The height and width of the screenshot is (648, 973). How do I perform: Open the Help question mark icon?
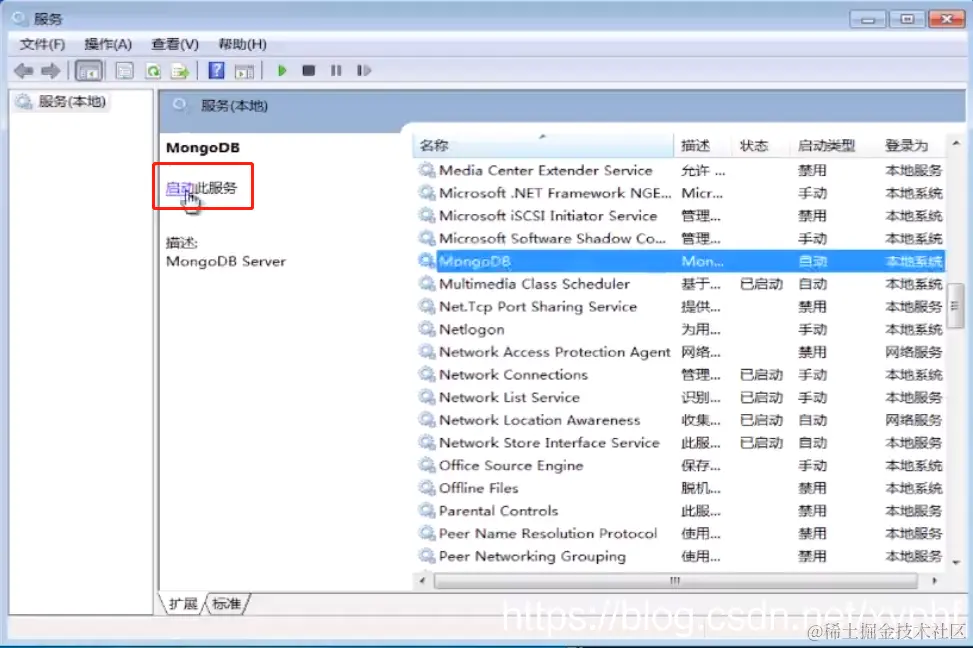click(x=216, y=71)
